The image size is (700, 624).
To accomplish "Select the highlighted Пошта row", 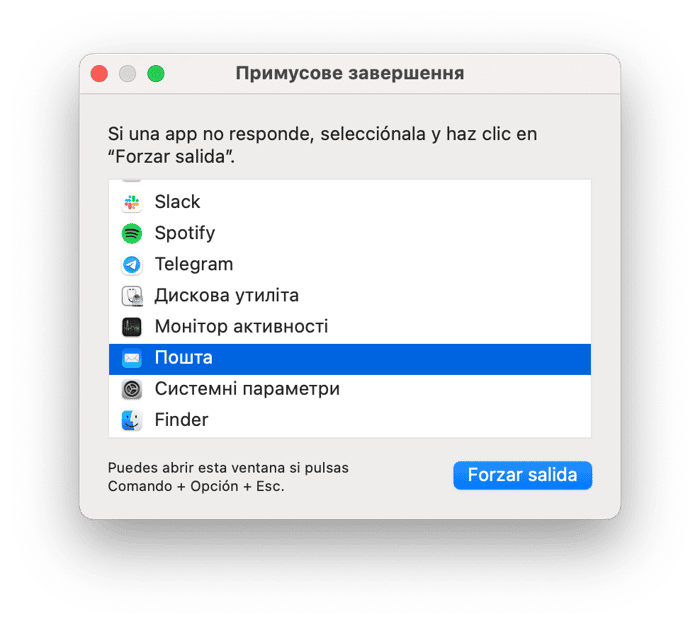I will (x=350, y=359).
